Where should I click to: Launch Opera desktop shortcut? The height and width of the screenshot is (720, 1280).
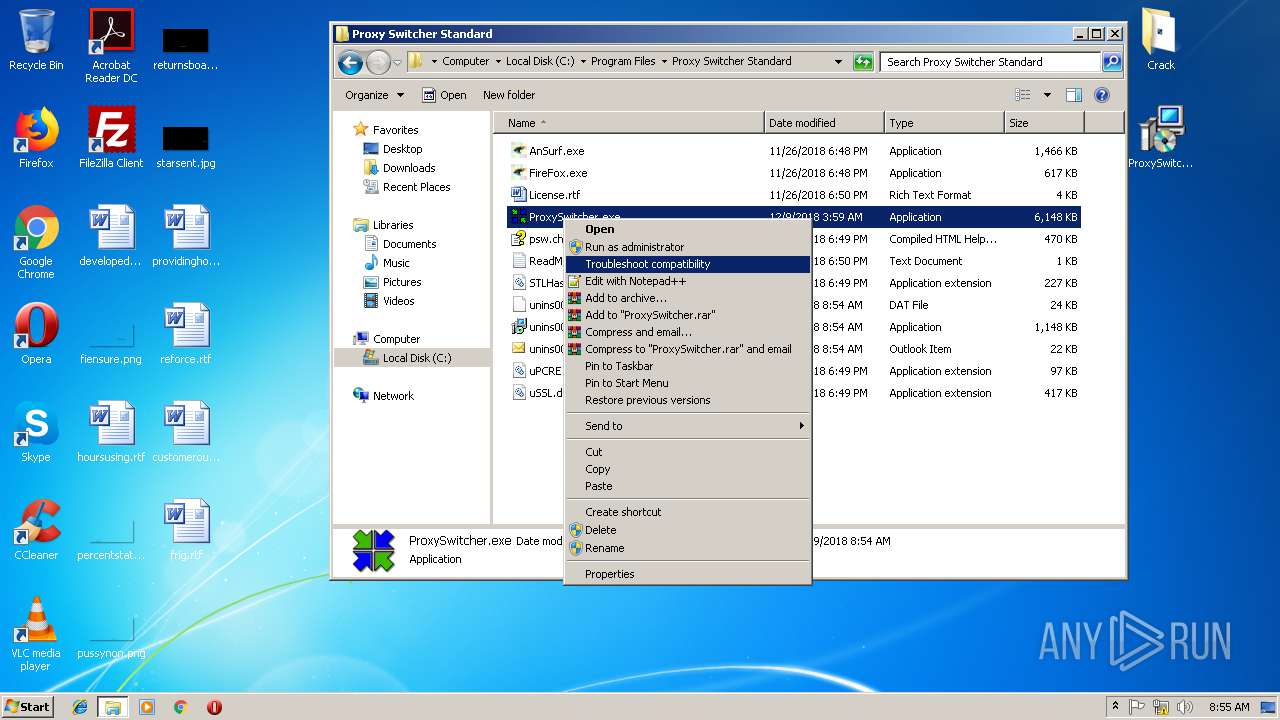pos(36,334)
